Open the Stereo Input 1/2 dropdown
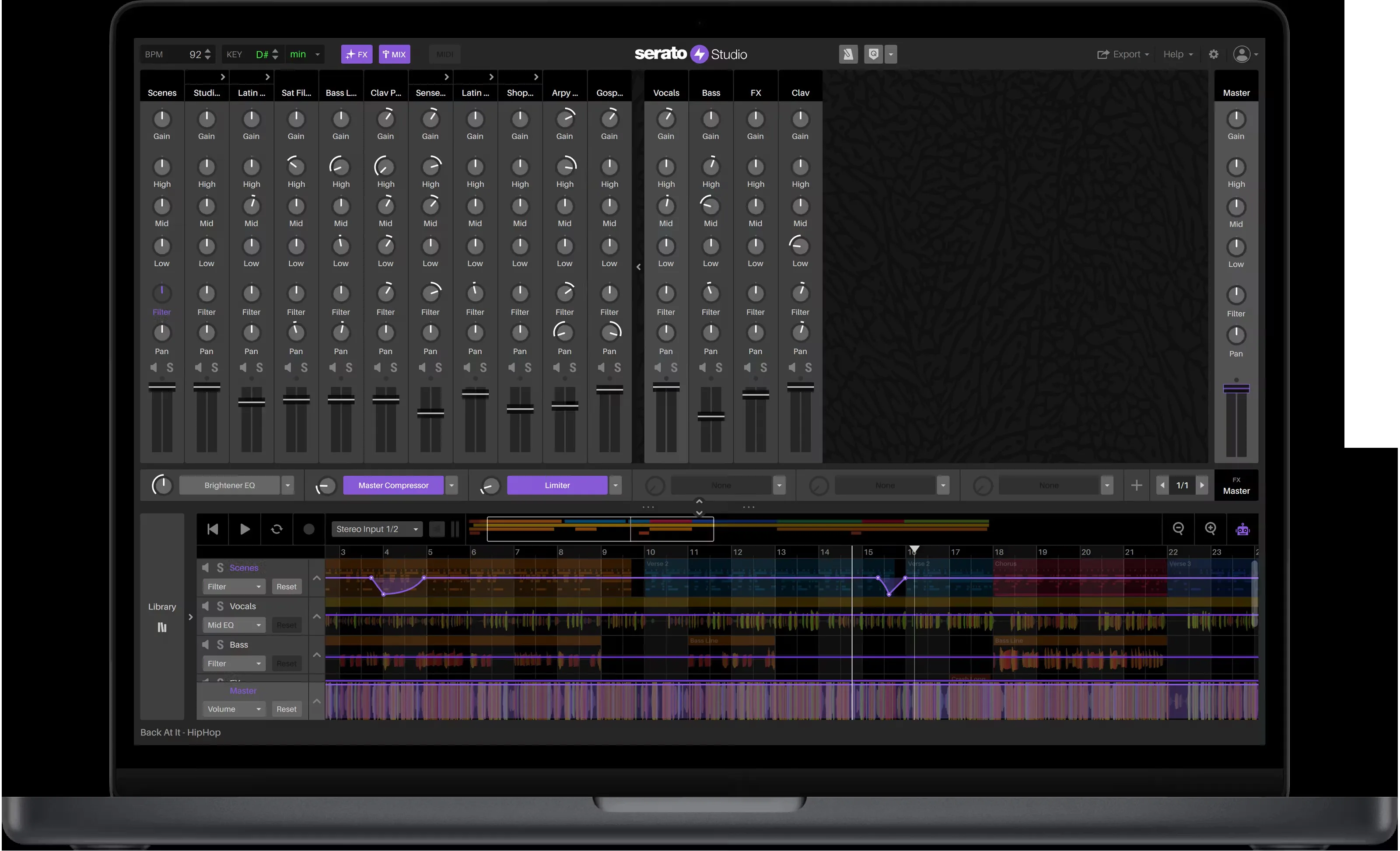The height and width of the screenshot is (851, 1400). (377, 530)
